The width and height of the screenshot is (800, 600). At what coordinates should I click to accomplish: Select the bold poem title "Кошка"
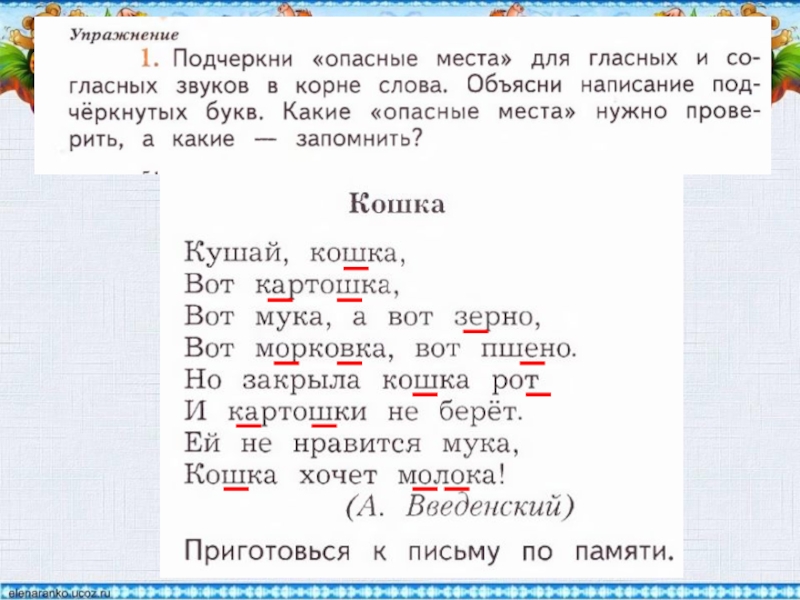point(396,205)
